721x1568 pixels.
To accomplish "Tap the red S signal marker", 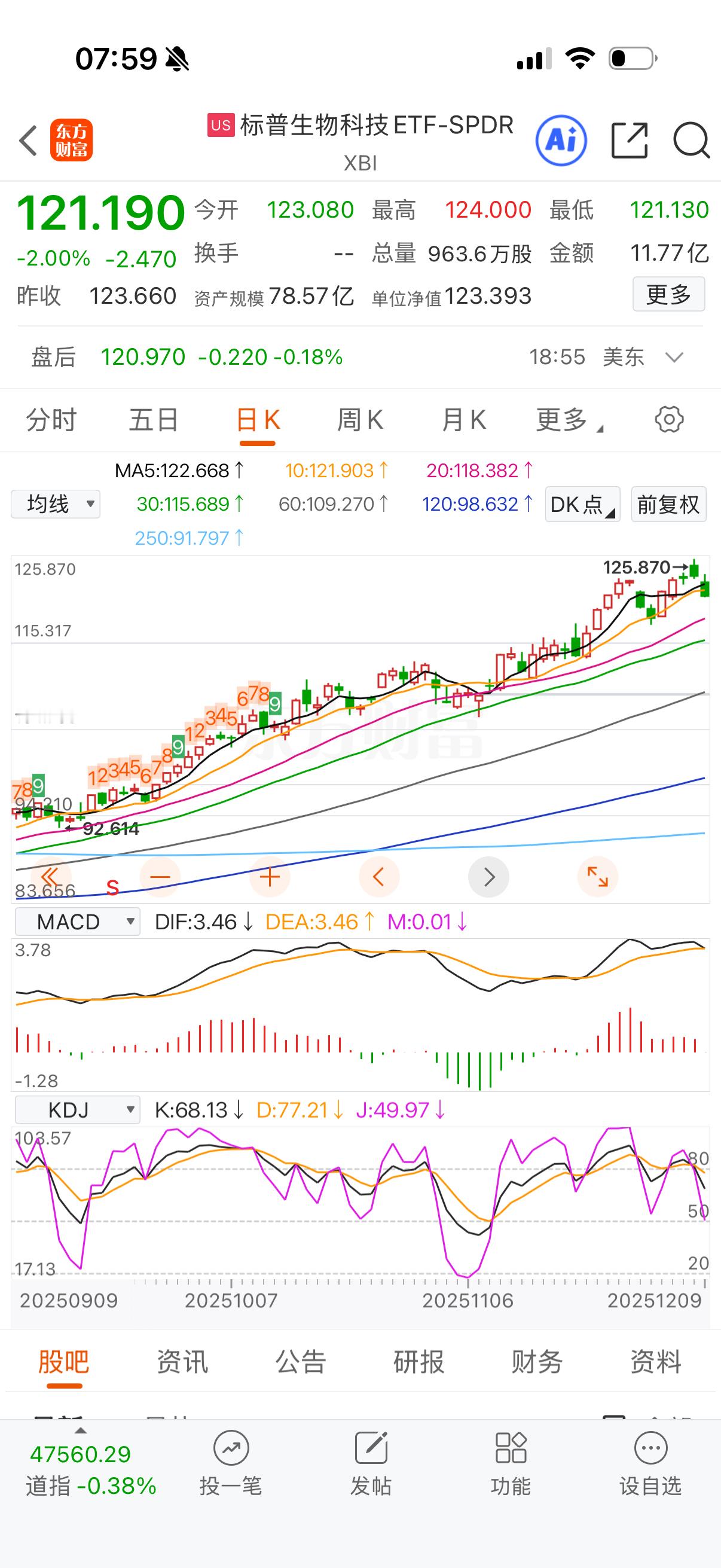I will (x=112, y=887).
